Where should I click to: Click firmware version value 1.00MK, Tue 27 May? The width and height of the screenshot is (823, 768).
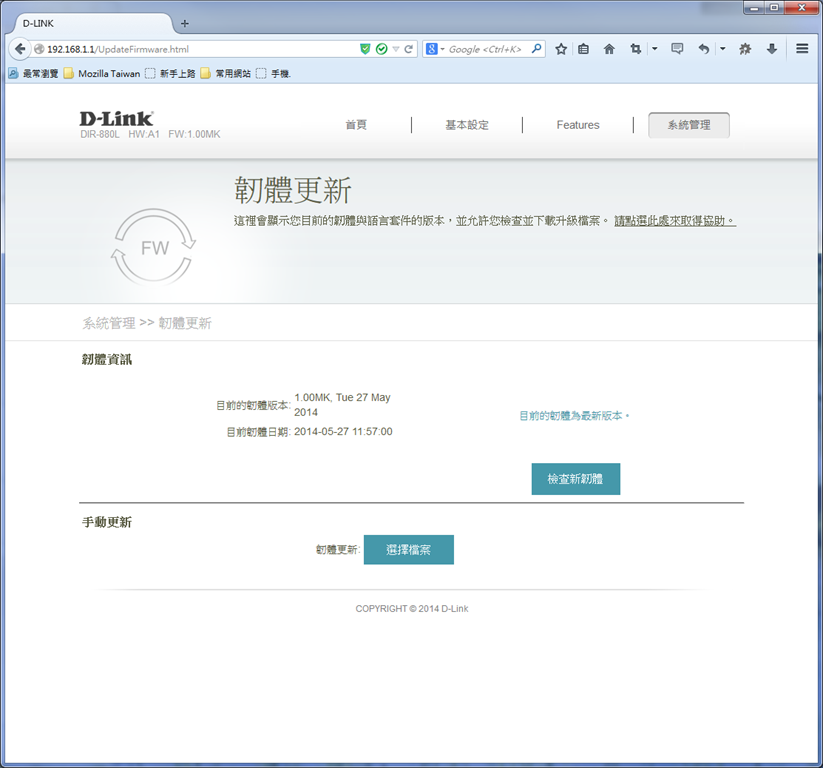coord(342,405)
